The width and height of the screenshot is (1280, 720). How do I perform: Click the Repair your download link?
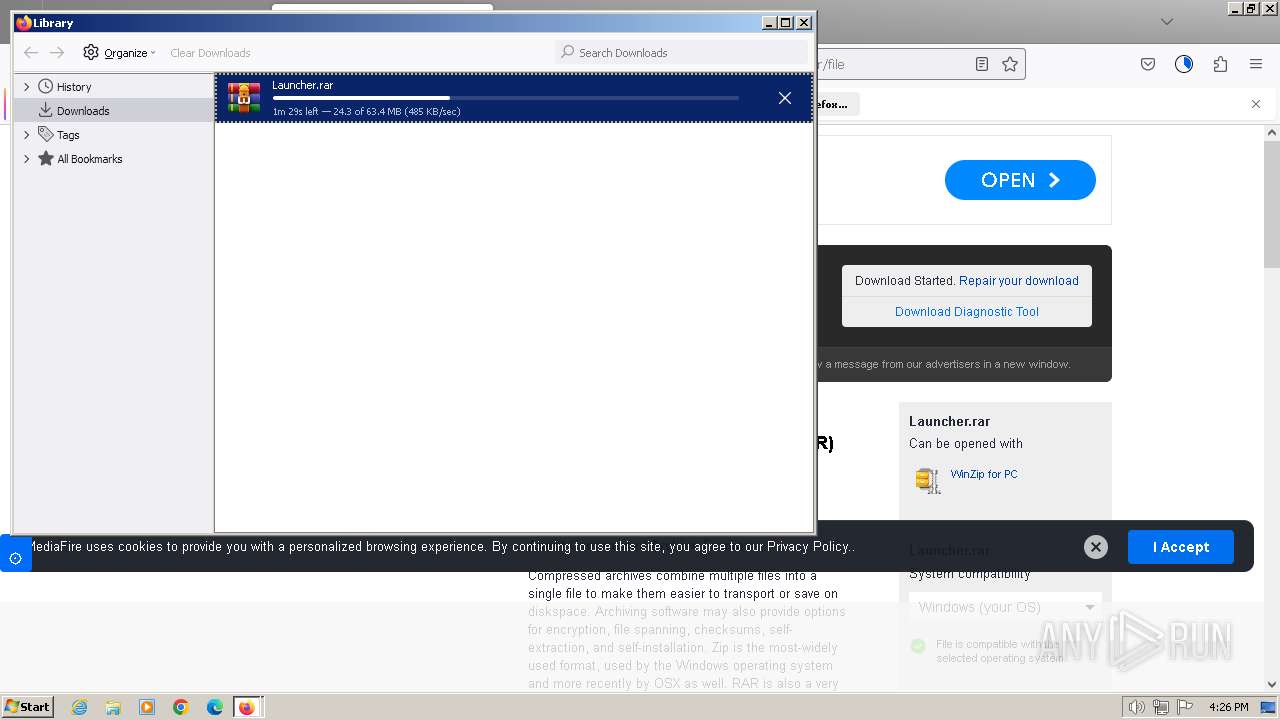pos(1019,281)
